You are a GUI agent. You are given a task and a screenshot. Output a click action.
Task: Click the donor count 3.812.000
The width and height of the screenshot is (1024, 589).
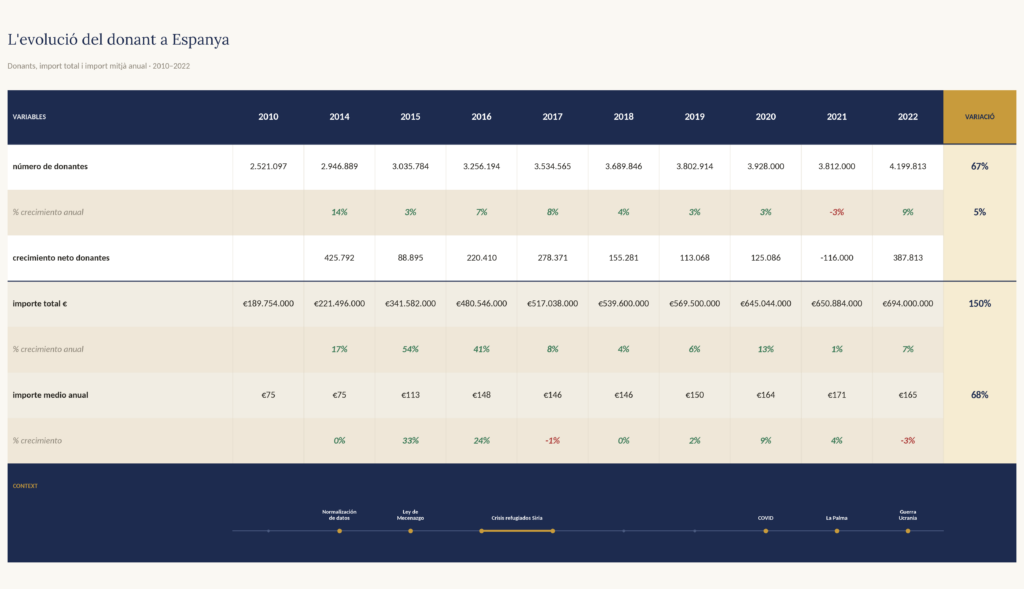click(837, 167)
